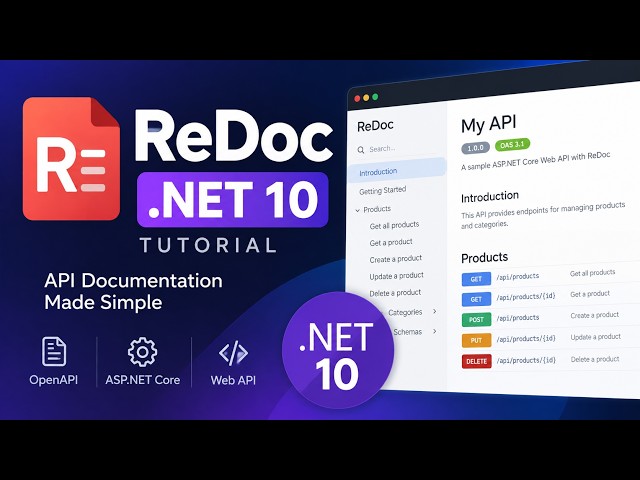Screen dimensions: 640x480
Task: Click the ASP.NET Core gear icon
Action: point(142,352)
